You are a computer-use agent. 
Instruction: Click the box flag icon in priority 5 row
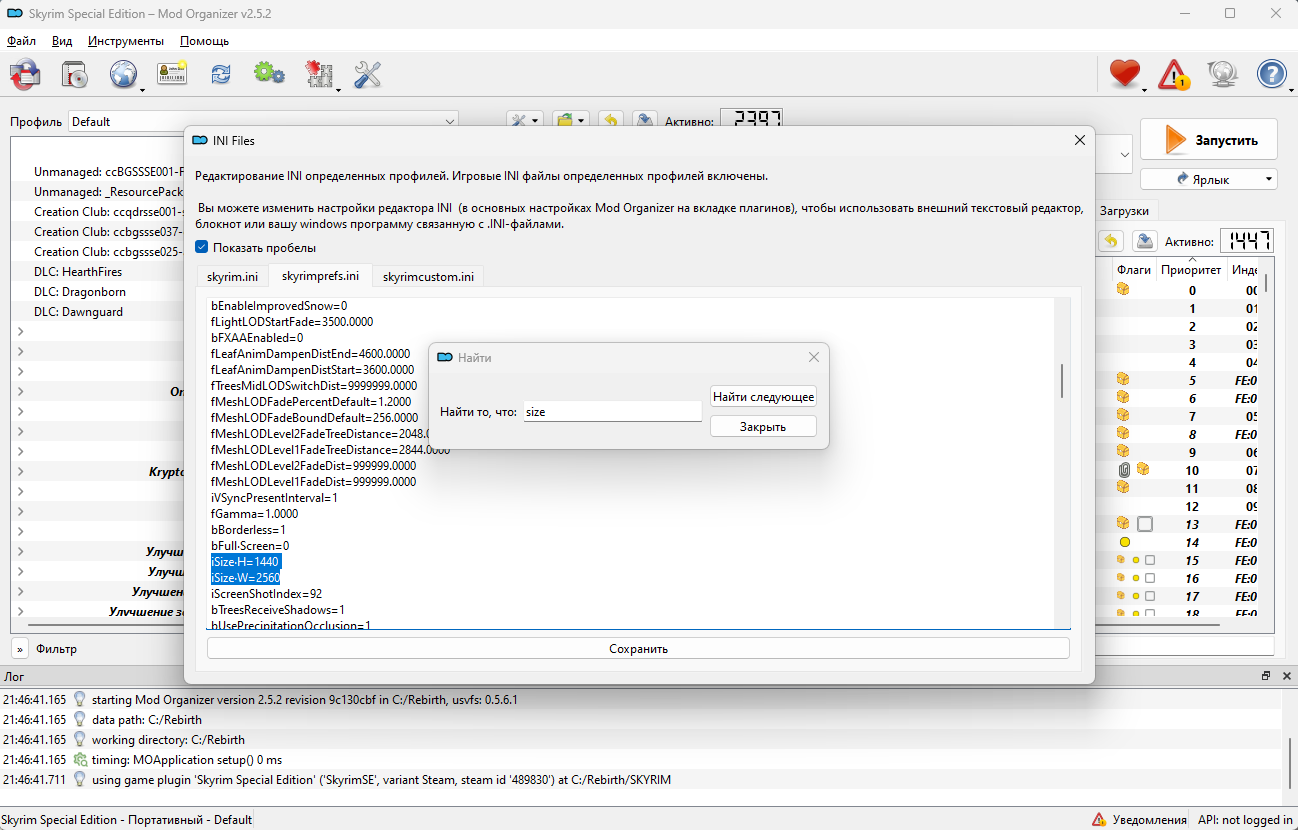pyautogui.click(x=1123, y=380)
